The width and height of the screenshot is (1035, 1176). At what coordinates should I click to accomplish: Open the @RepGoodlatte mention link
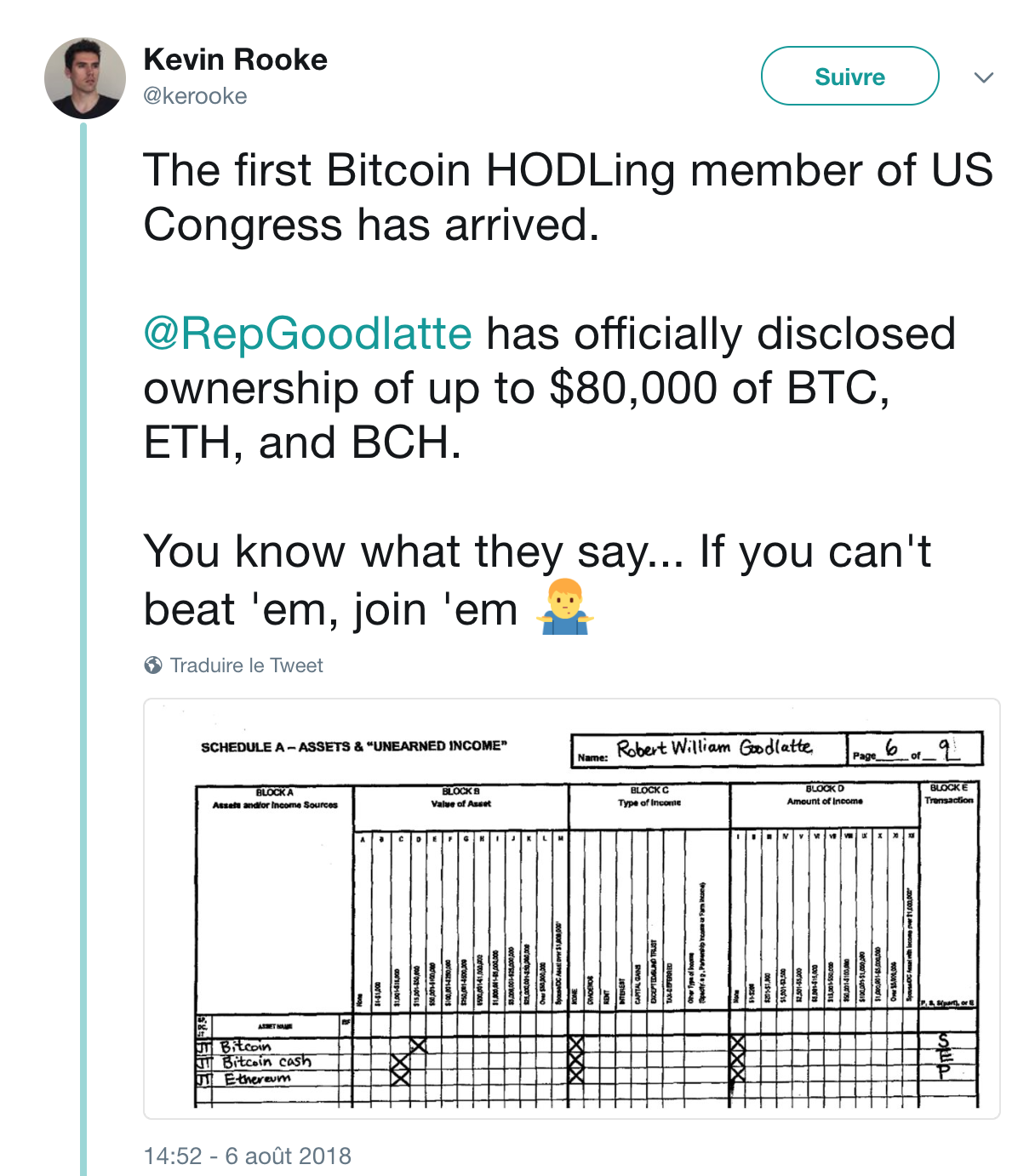tap(307, 333)
